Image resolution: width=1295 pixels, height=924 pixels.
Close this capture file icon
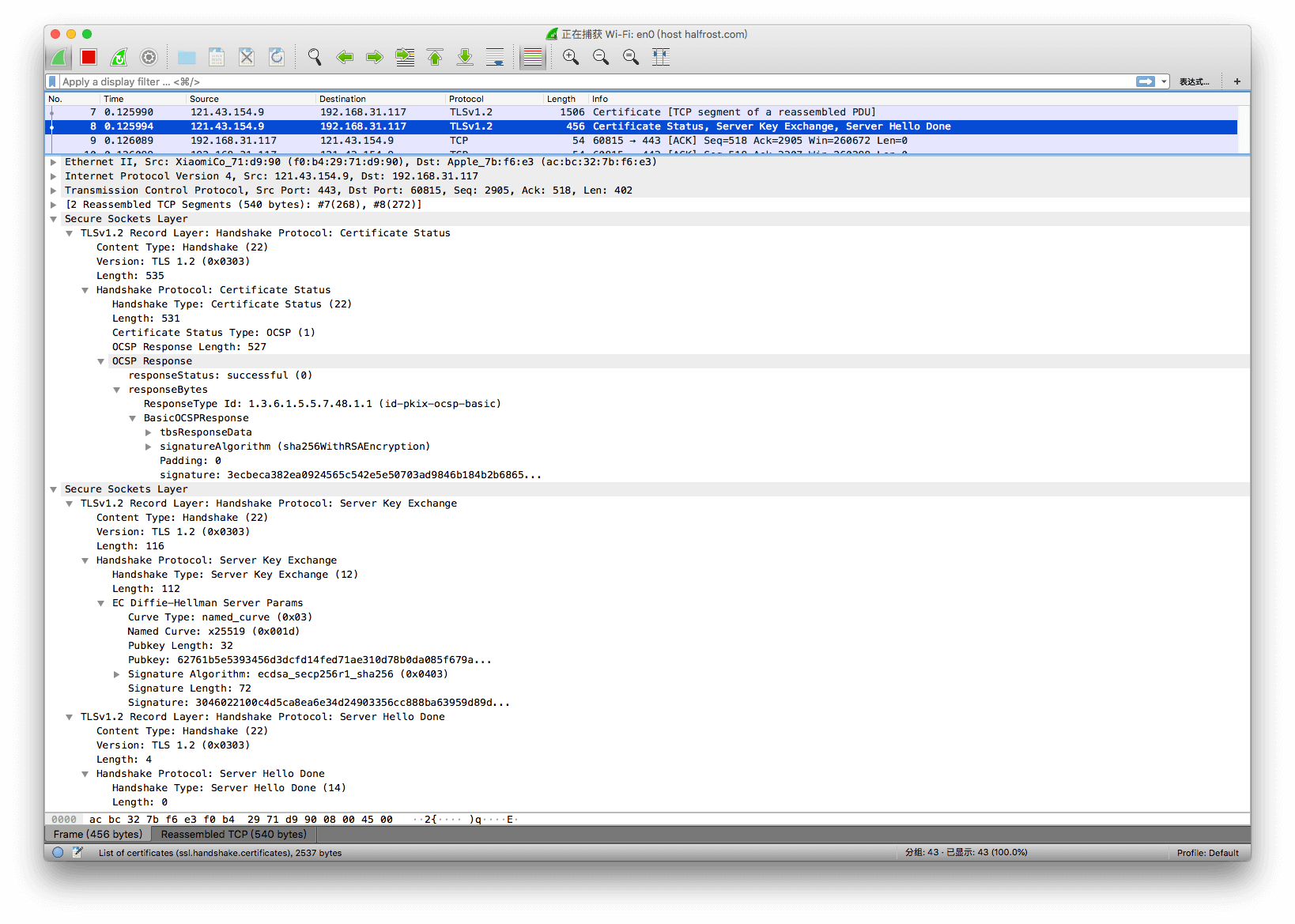click(247, 57)
